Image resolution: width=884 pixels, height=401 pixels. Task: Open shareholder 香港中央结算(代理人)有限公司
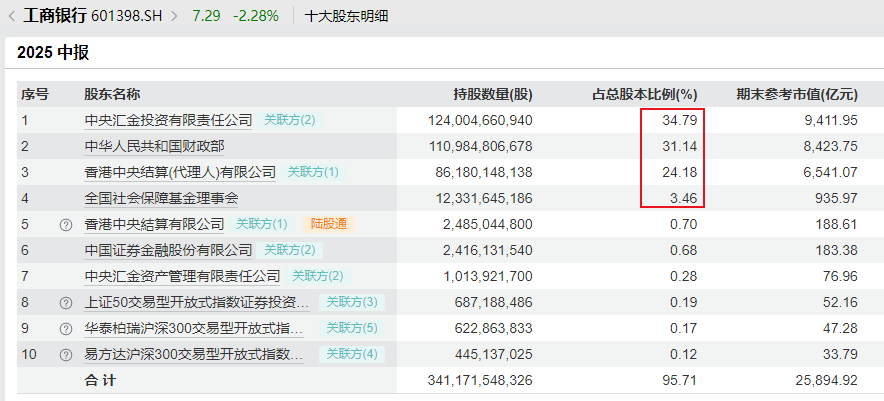coord(180,172)
